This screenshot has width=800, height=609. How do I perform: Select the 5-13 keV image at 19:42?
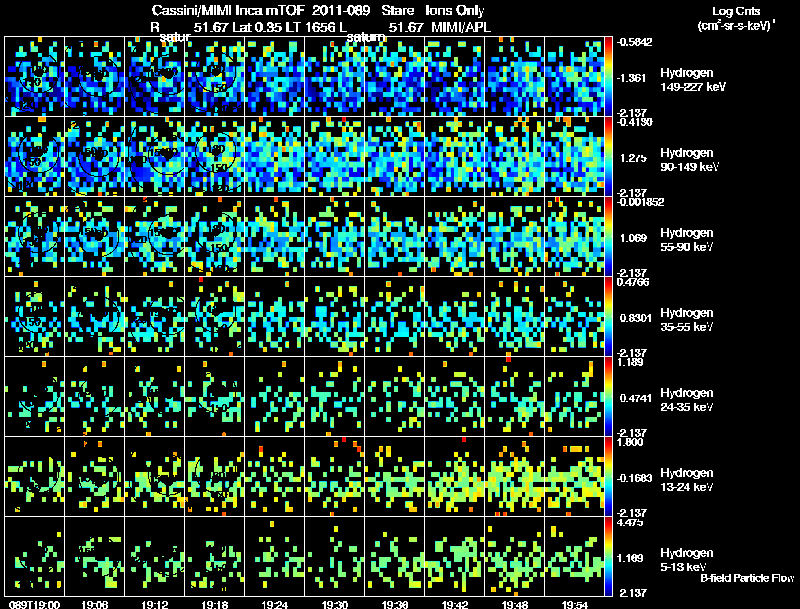click(455, 556)
